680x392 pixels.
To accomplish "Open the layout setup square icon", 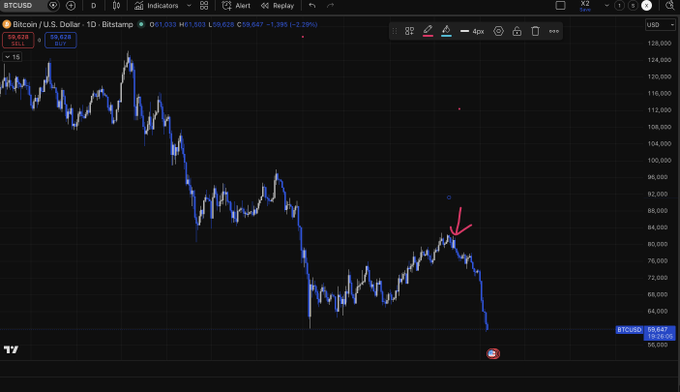I will pyautogui.click(x=560, y=6).
